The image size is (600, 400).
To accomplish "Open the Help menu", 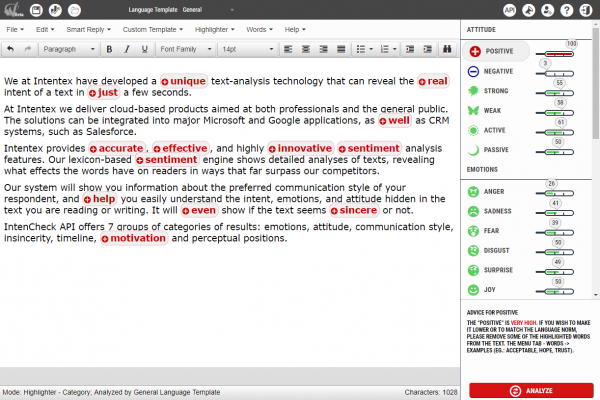I will point(295,29).
